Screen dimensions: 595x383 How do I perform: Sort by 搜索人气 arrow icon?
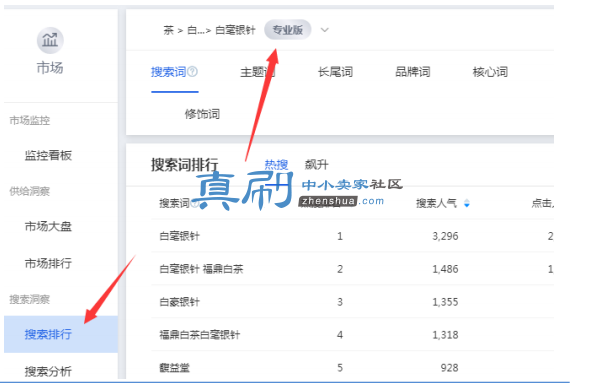(467, 203)
